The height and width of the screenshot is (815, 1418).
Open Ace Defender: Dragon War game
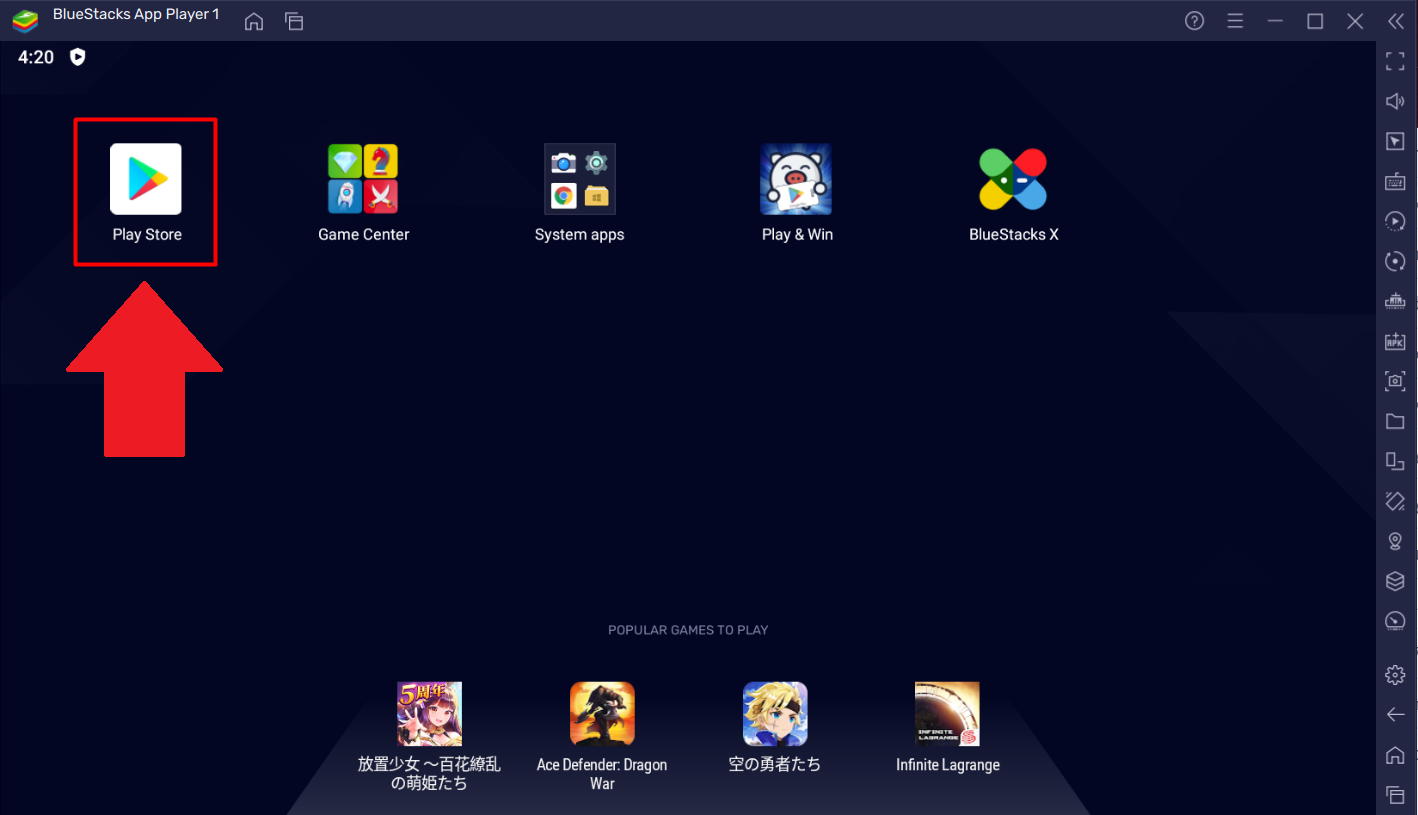coord(602,714)
